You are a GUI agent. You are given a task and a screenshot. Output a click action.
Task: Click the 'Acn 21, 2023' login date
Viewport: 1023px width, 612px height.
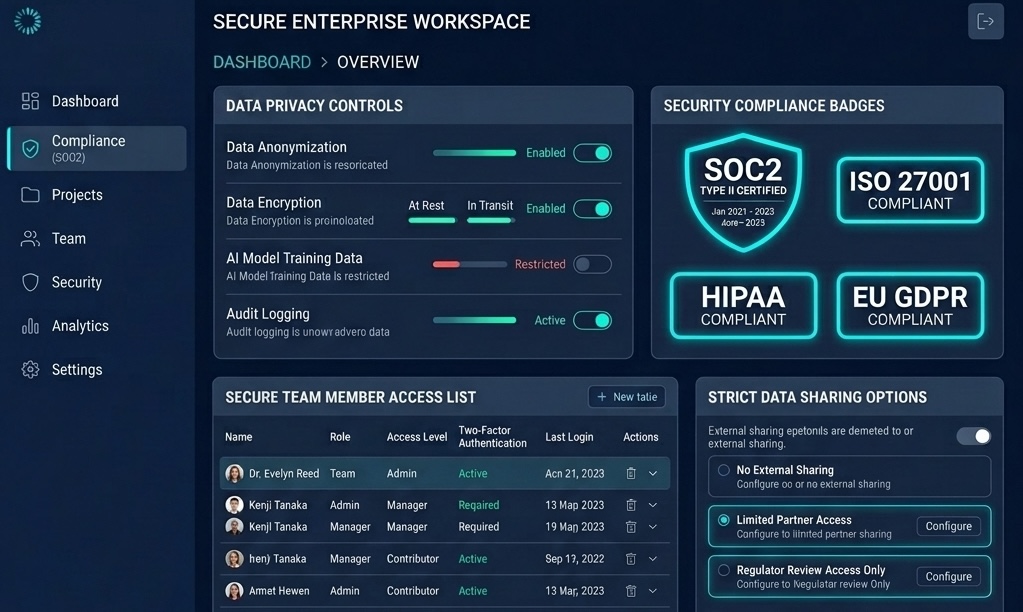[575, 473]
